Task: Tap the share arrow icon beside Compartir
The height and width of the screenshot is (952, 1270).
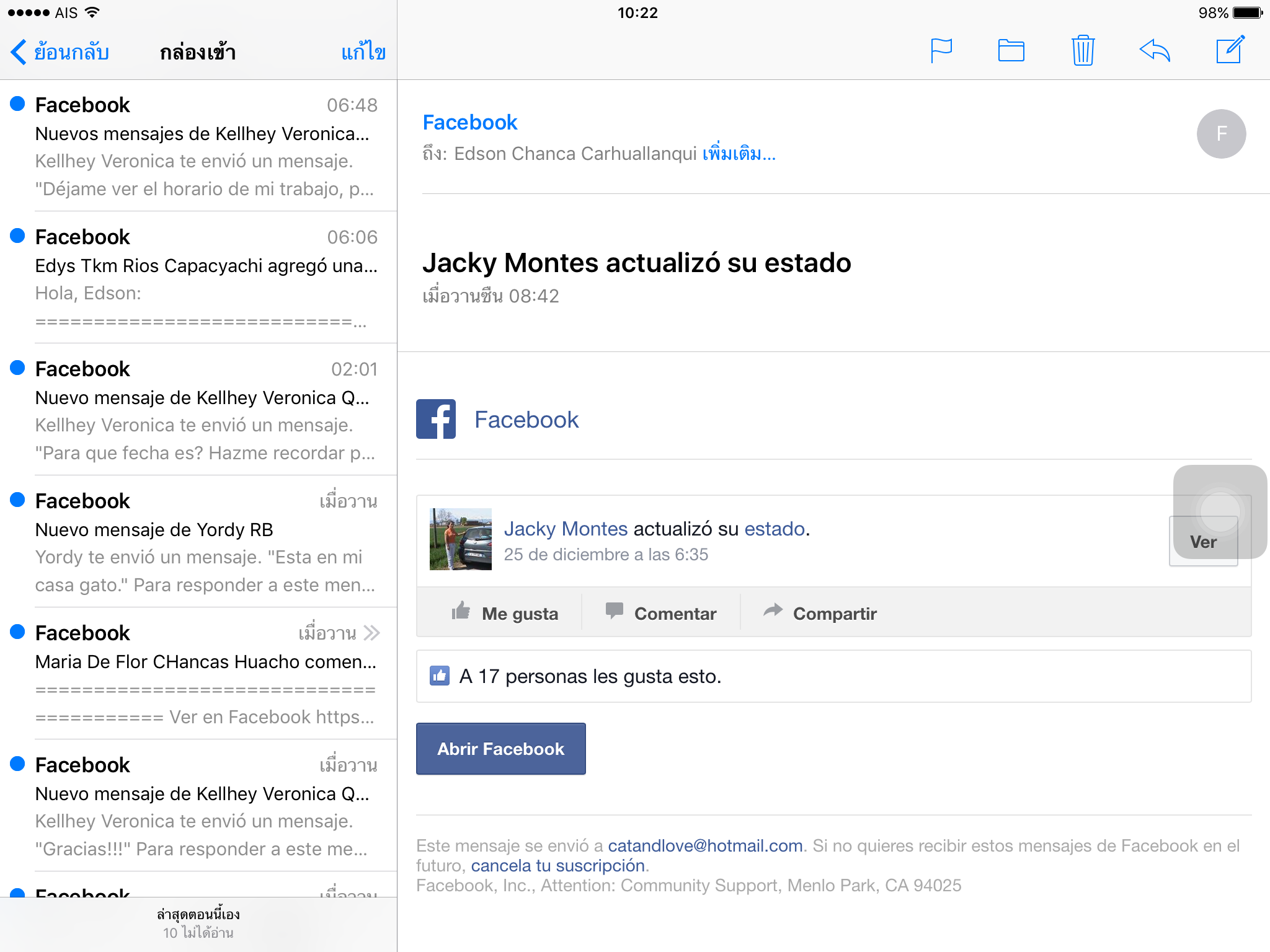Action: [773, 610]
